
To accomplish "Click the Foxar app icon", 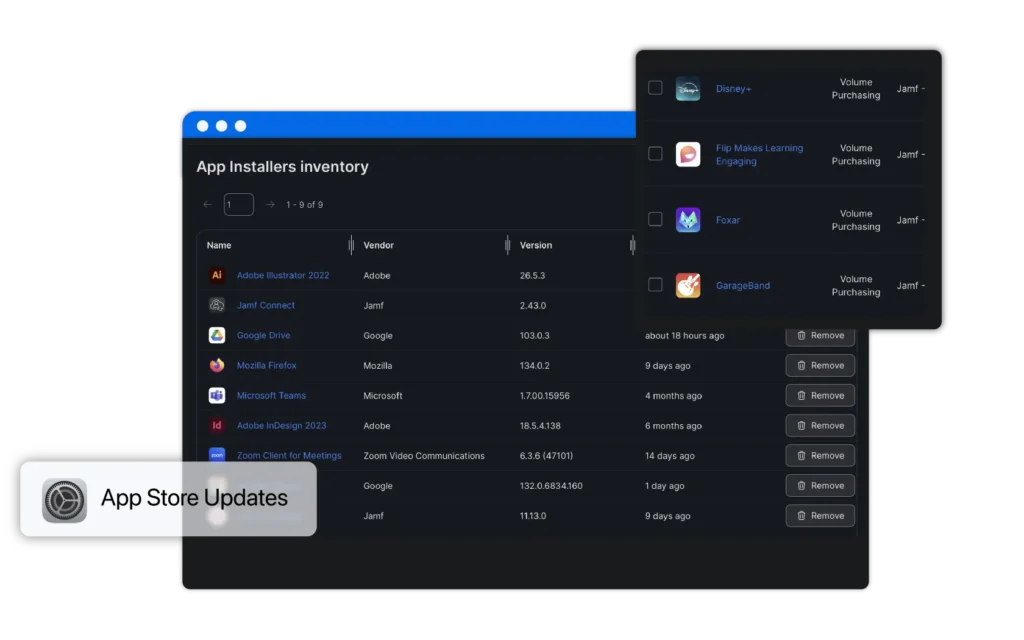I will [688, 220].
